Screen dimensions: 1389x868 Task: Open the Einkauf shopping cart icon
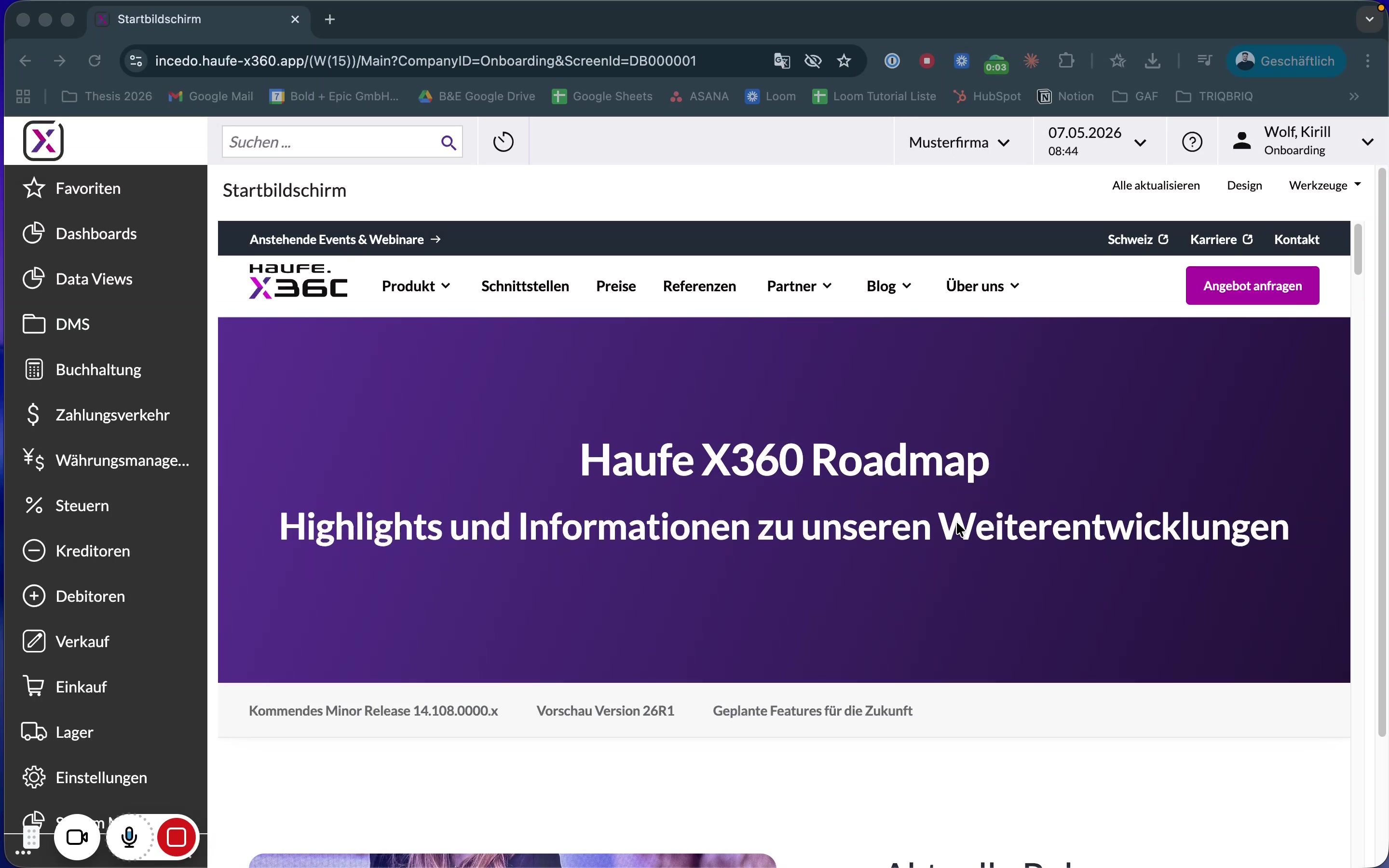point(34,686)
